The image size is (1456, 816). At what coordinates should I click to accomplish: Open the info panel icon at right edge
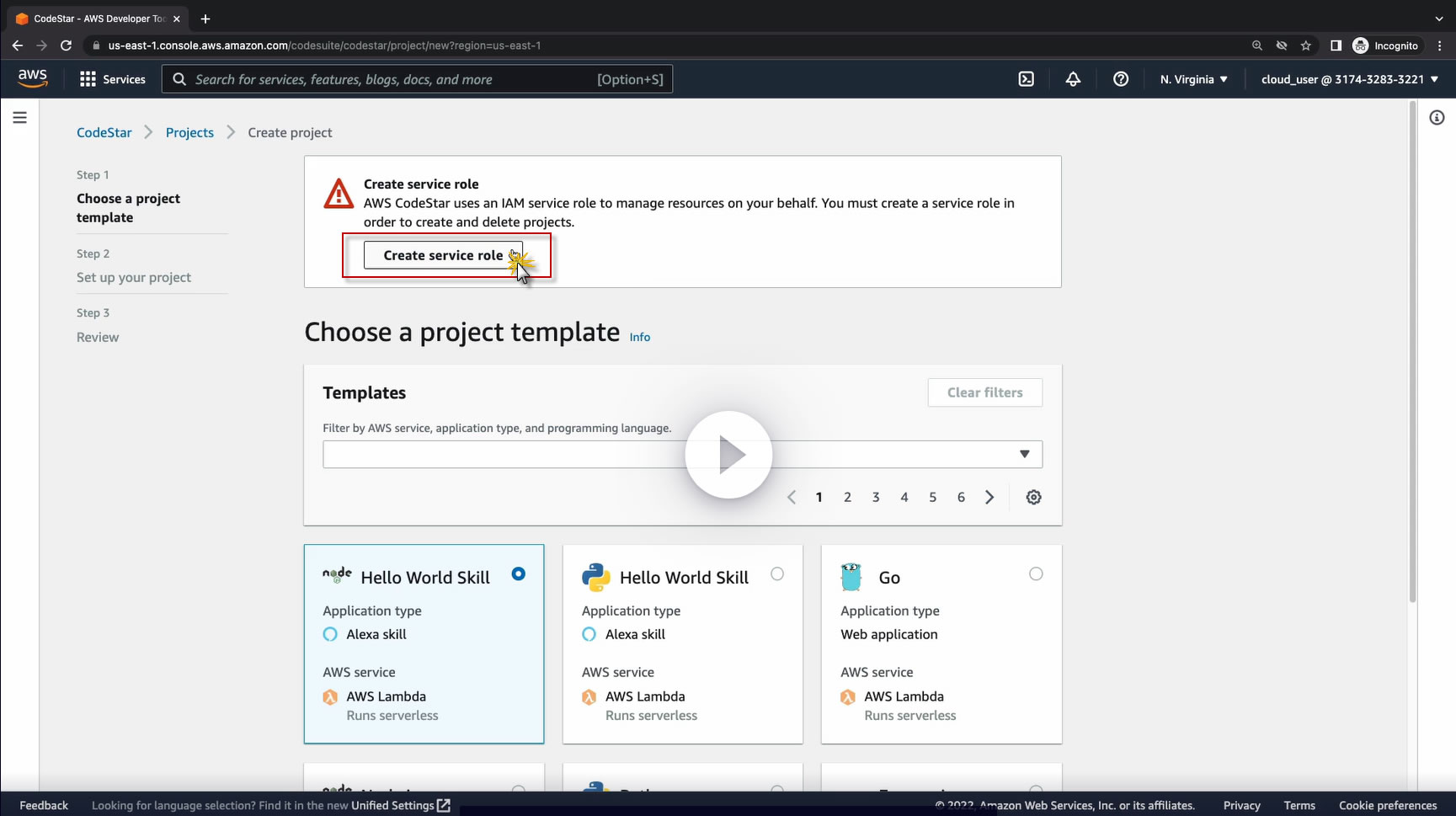(x=1437, y=118)
